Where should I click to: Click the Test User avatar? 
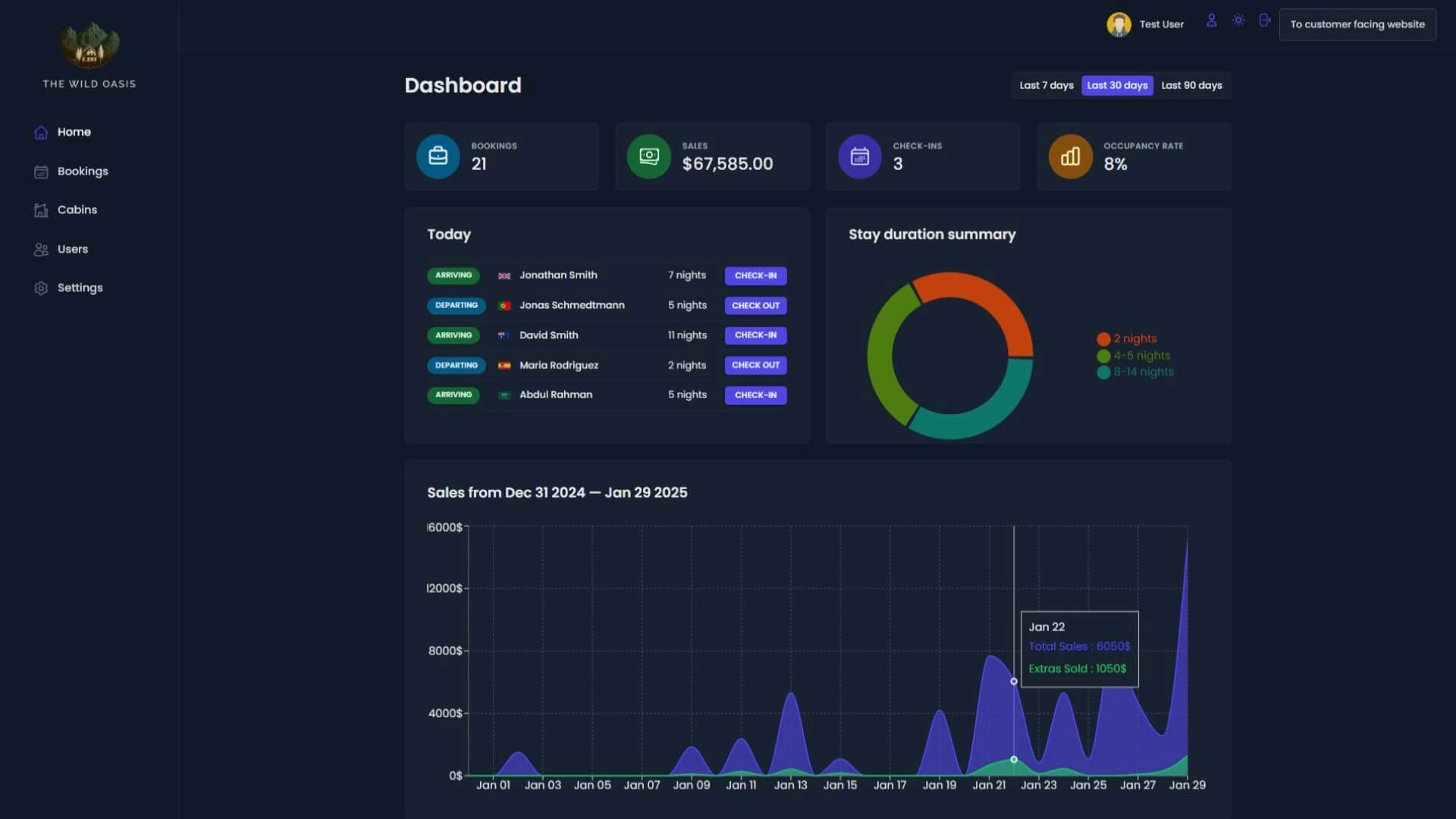[x=1119, y=24]
